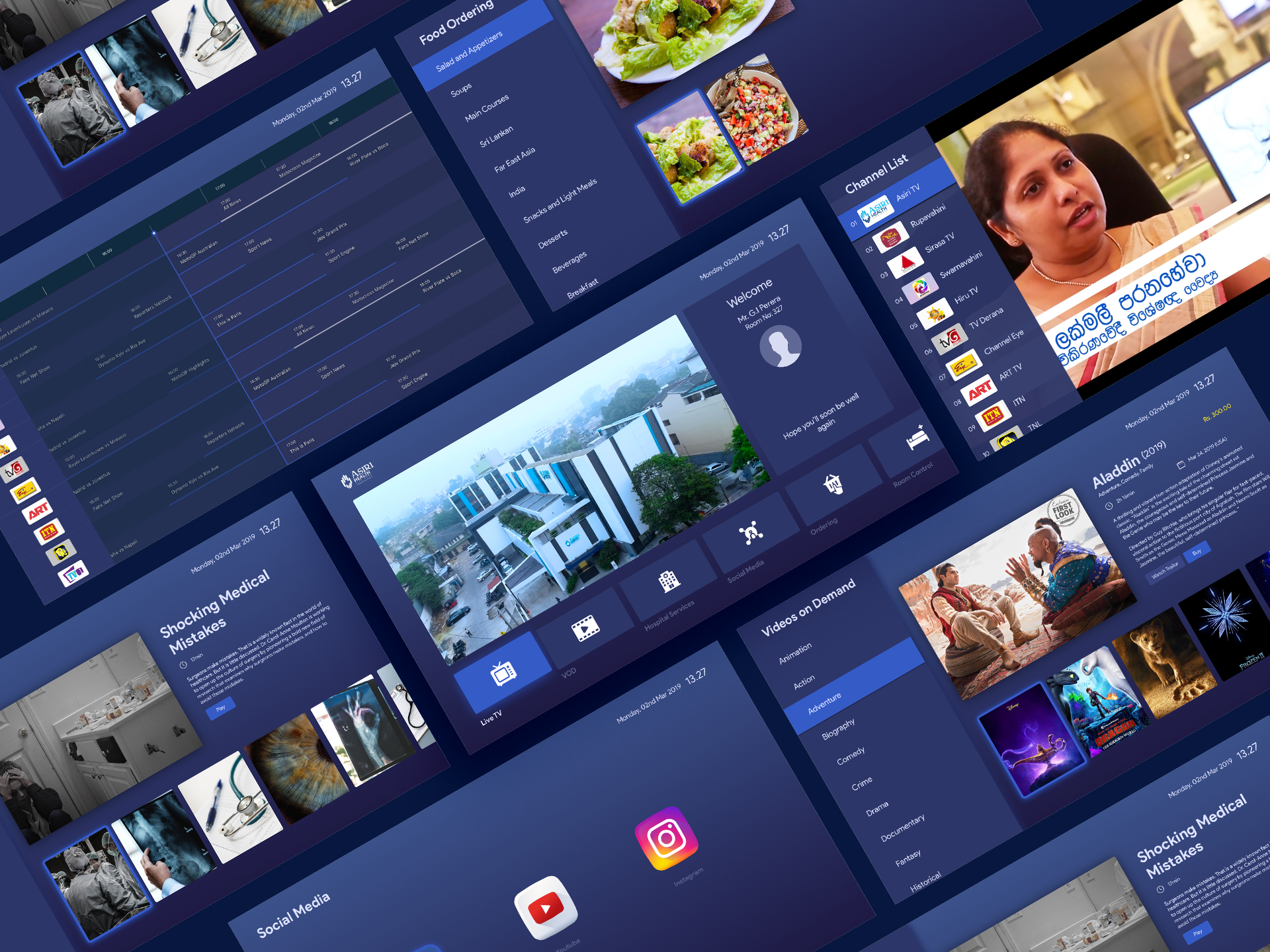Open the Live TV tile icon
The width and height of the screenshot is (1270, 952).
[x=503, y=674]
